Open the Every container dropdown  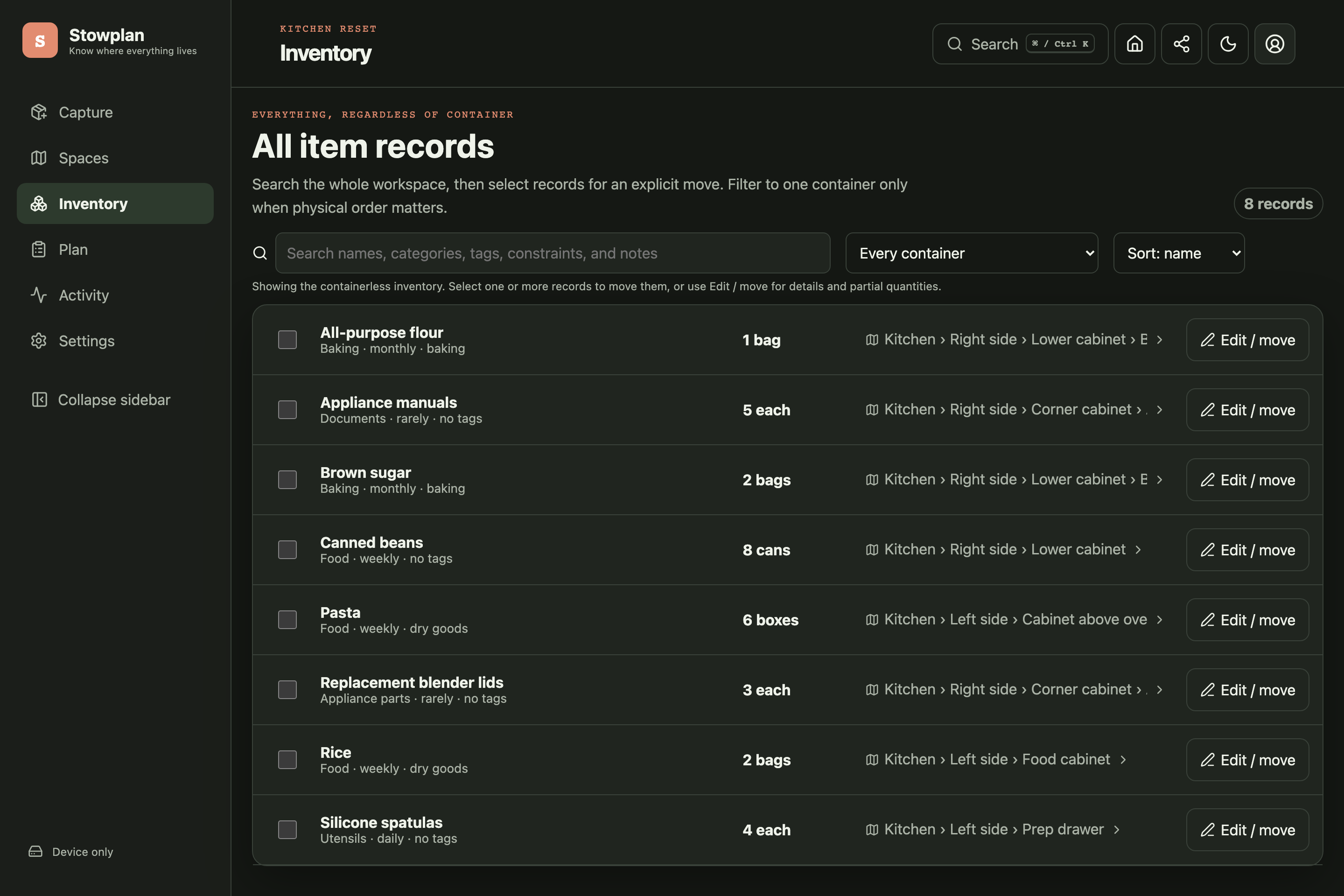pos(972,253)
